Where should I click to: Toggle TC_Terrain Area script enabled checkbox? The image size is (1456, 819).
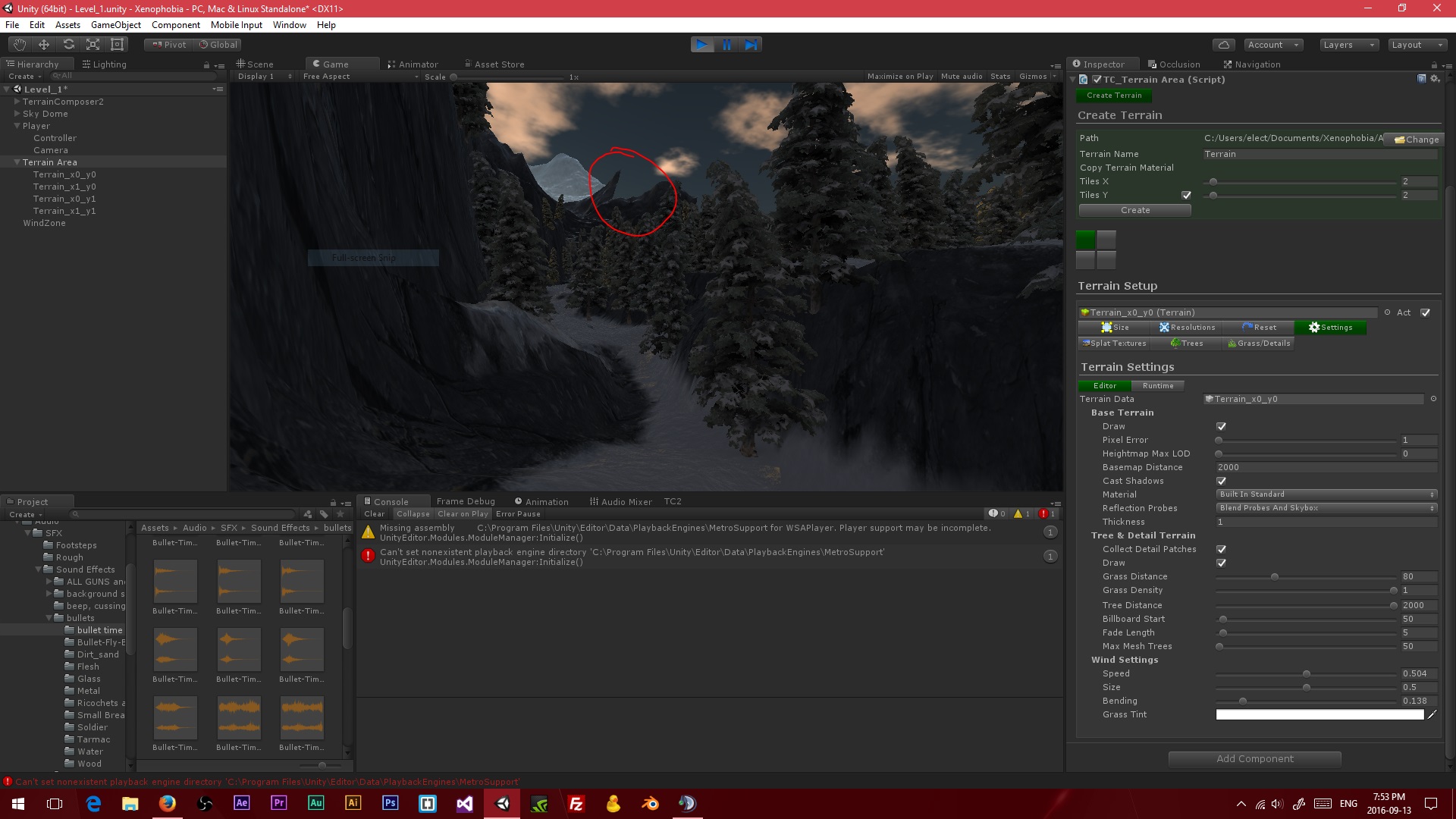click(1097, 80)
